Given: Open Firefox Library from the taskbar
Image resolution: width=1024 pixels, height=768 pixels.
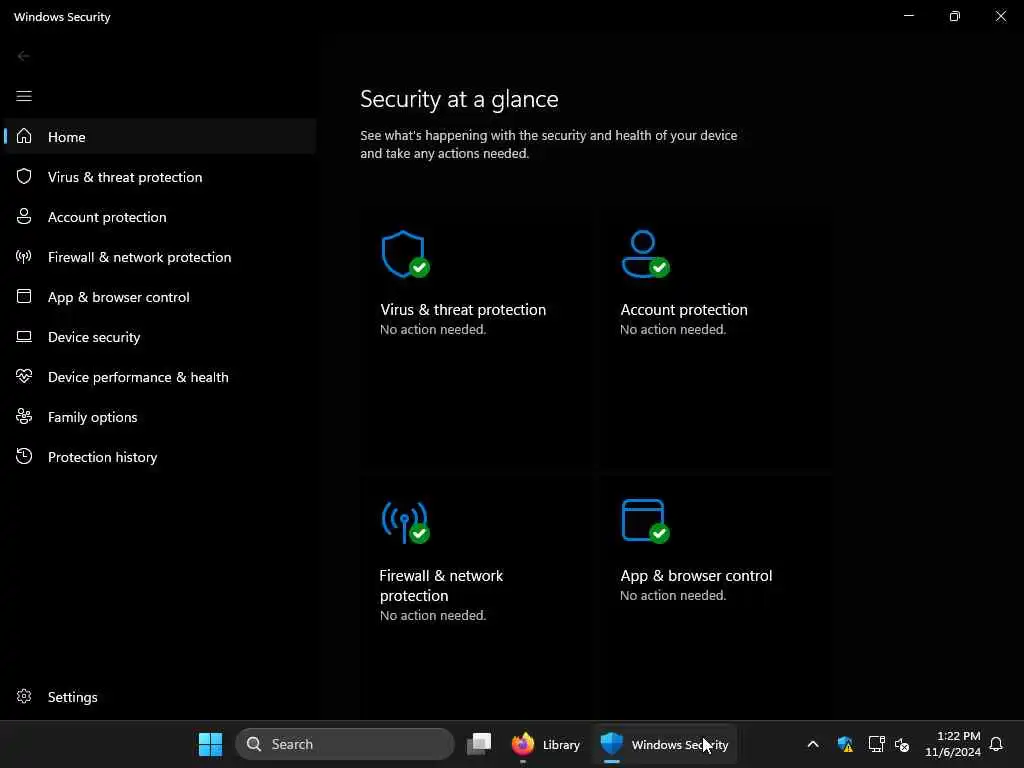Looking at the screenshot, I should tap(545, 744).
